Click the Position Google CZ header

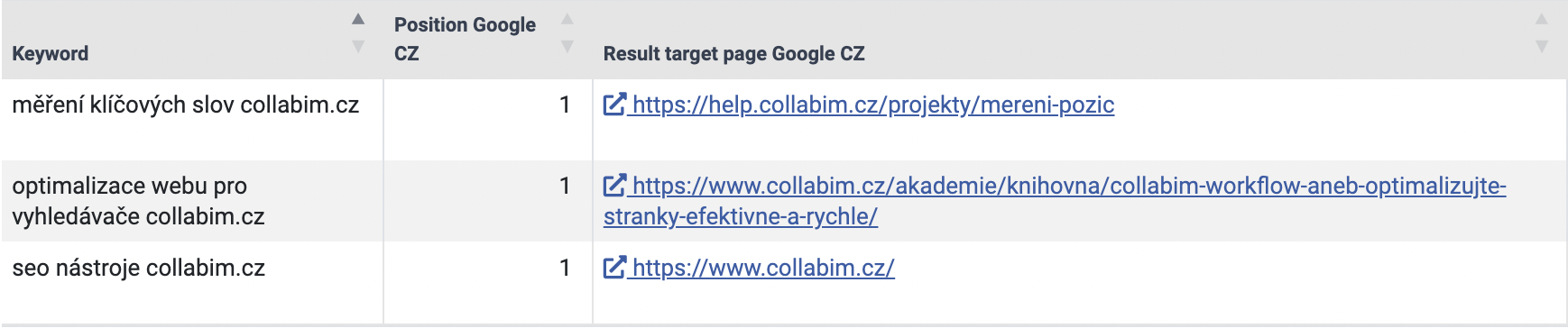[465, 39]
